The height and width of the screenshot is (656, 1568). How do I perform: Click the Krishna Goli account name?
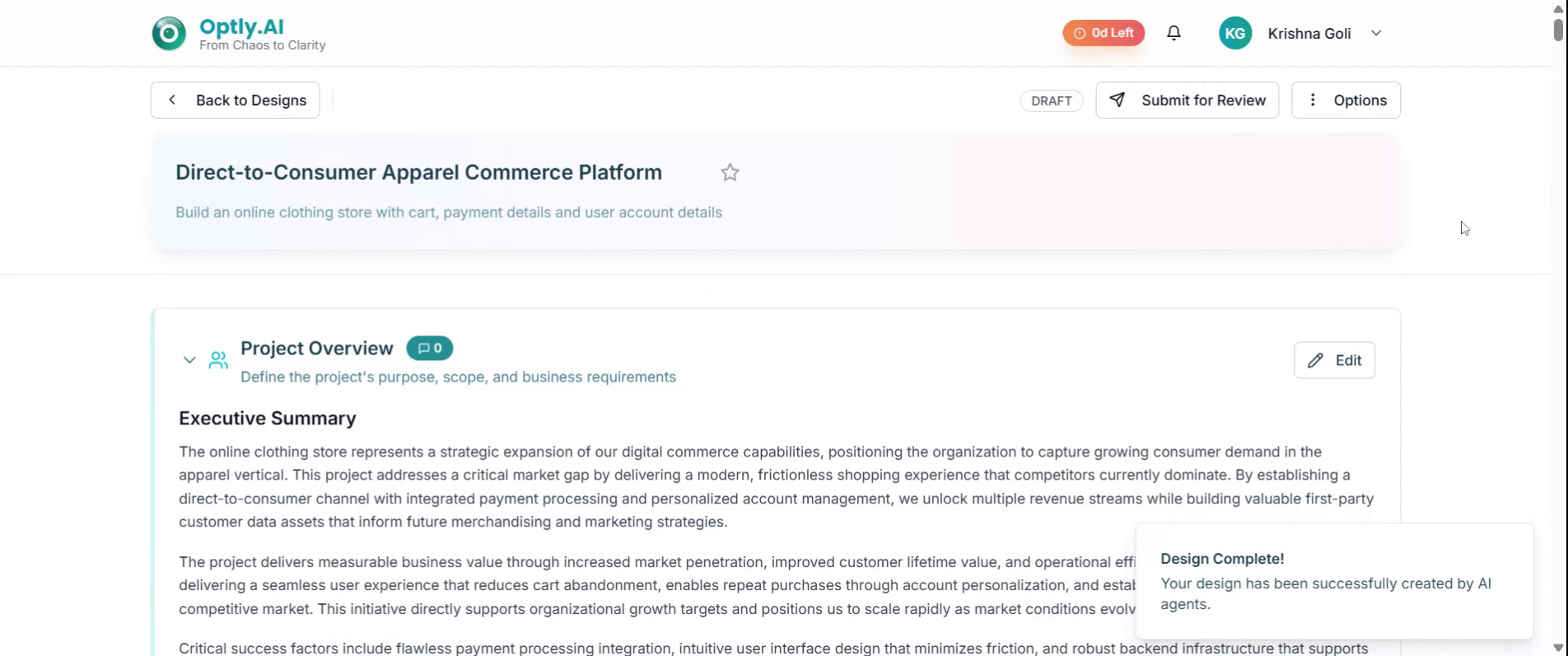1309,34
